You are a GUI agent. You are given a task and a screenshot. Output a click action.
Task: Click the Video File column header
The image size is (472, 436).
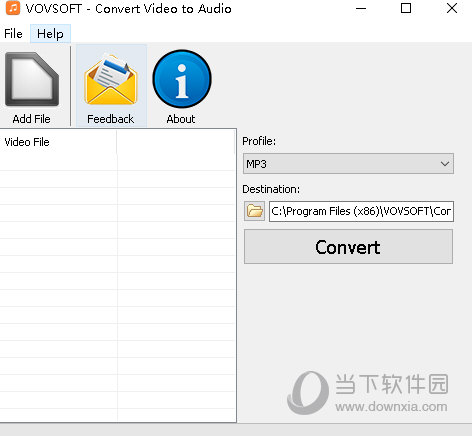pyautogui.click(x=58, y=142)
